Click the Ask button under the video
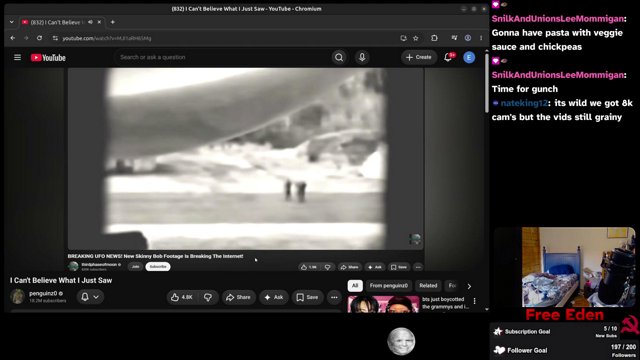This screenshot has width=640, height=360. click(274, 297)
